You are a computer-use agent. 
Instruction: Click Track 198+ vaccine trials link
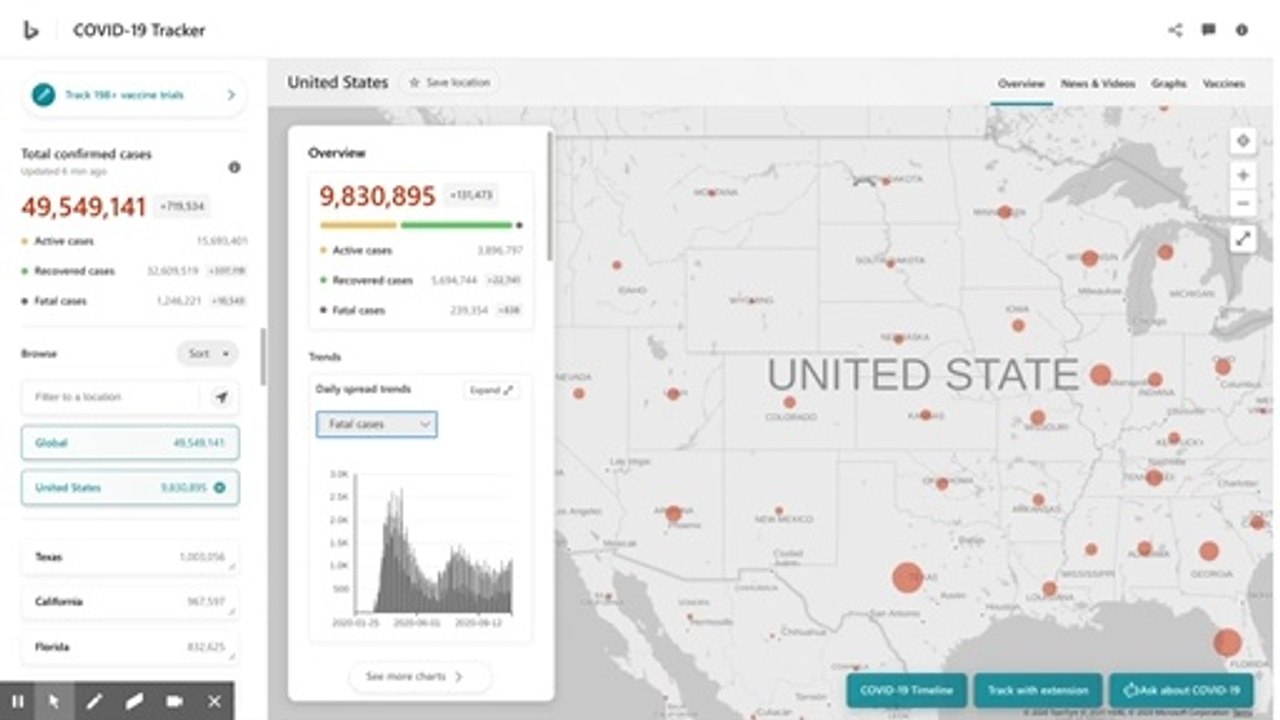(124, 95)
